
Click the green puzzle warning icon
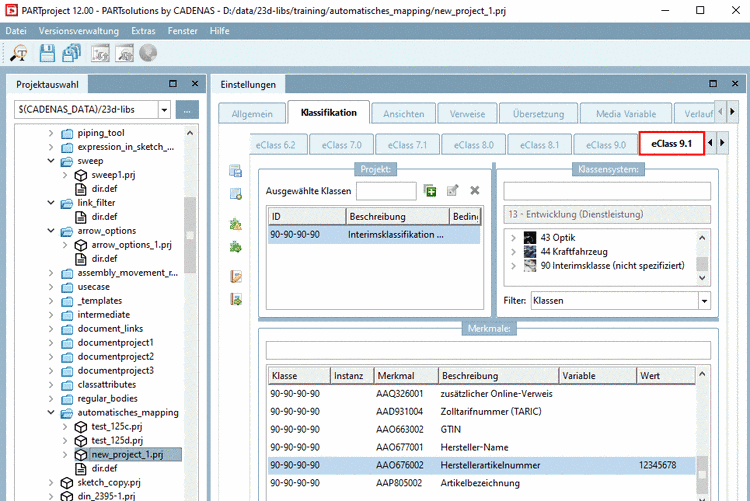pos(236,223)
